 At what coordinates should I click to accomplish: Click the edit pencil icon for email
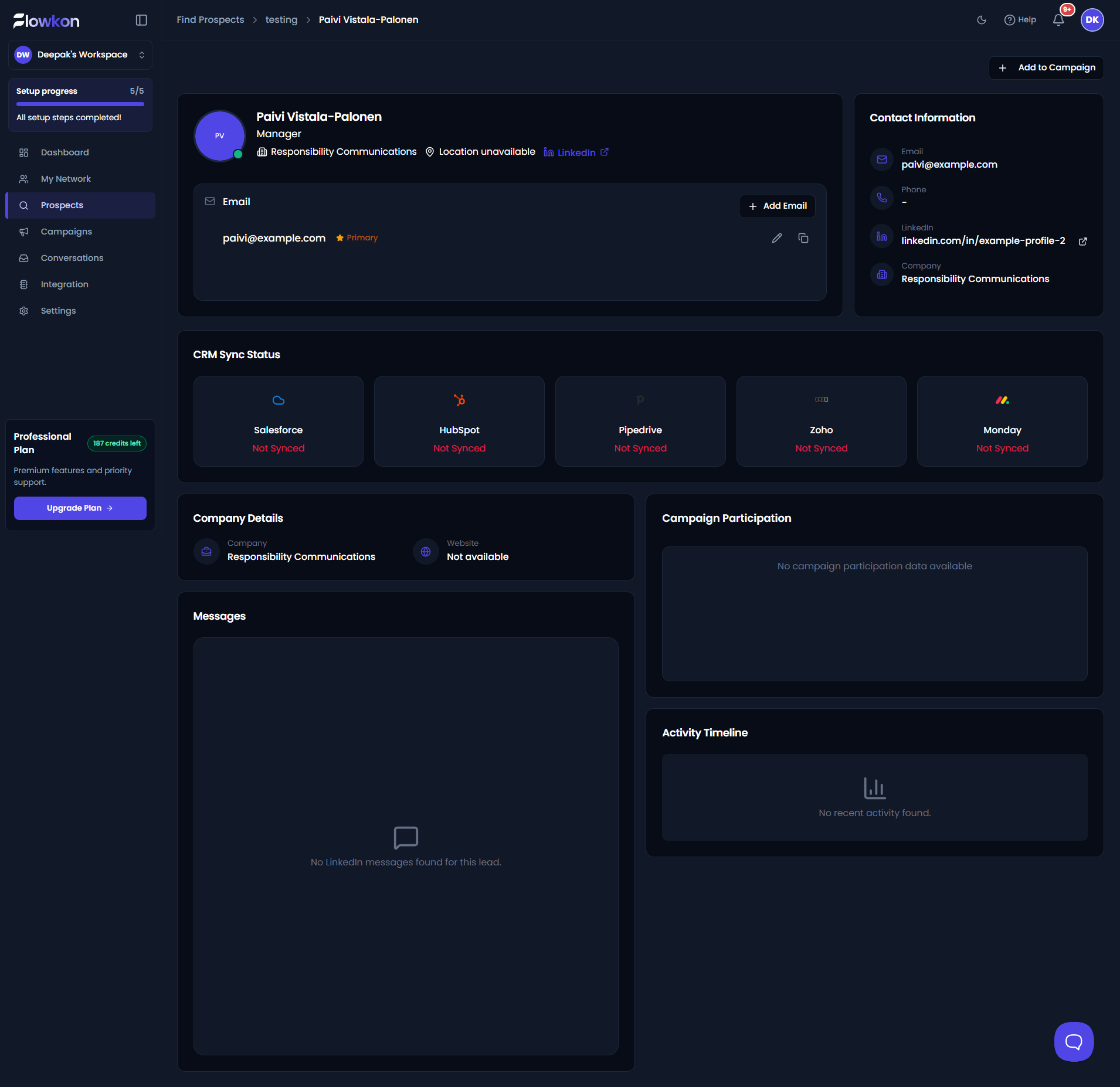click(777, 238)
